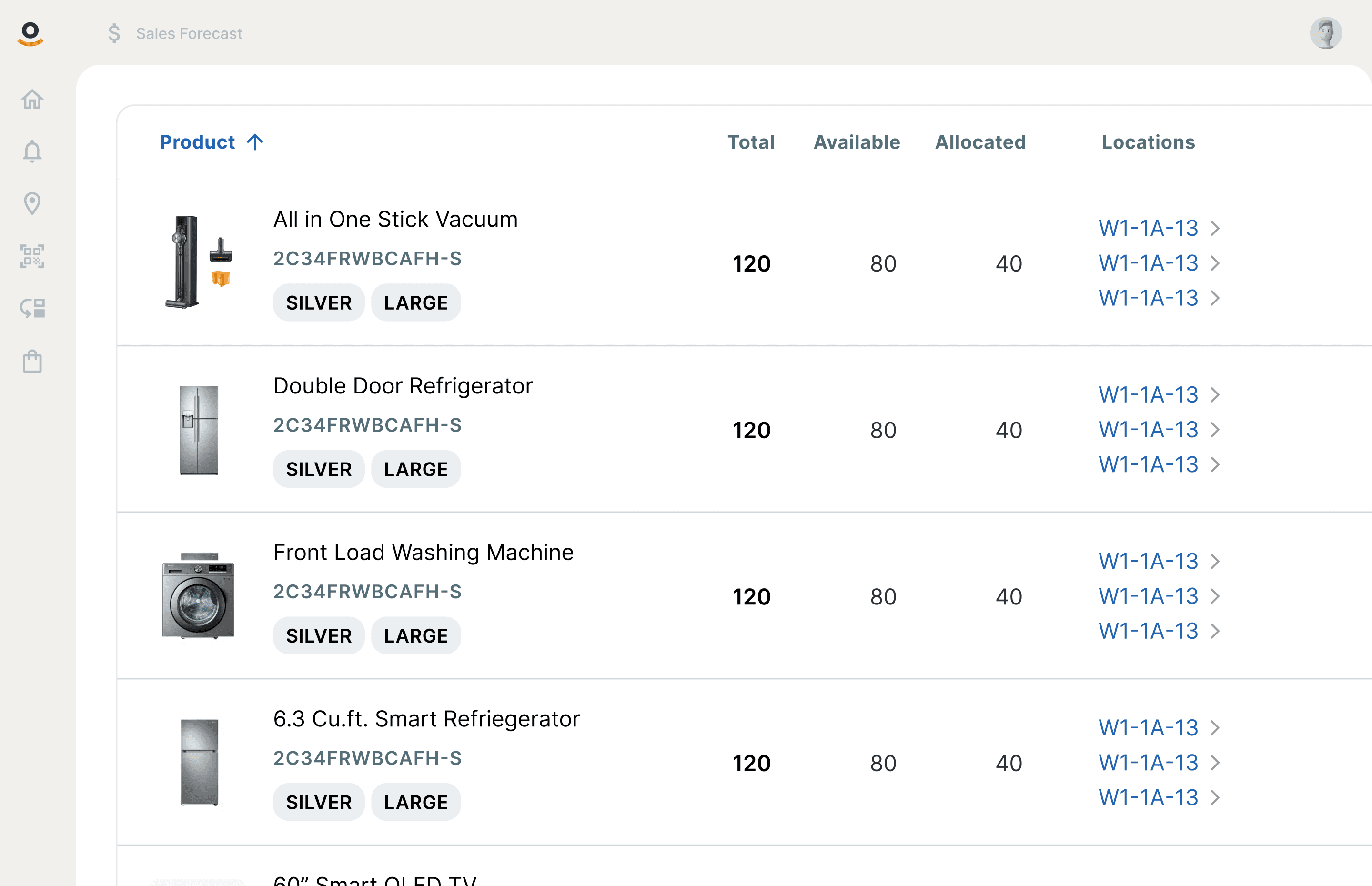This screenshot has height=886, width=1372.
Task: Sort by the Product column header
Action: click(197, 142)
